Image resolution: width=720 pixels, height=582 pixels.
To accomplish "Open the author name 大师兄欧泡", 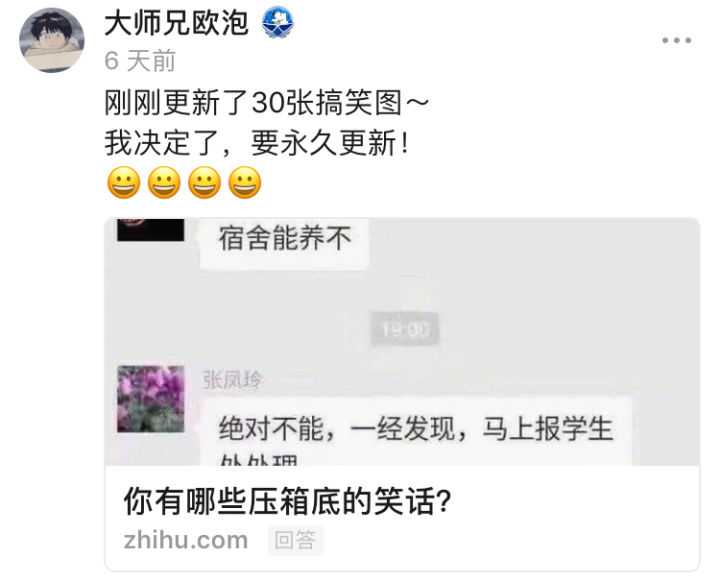I will click(177, 23).
